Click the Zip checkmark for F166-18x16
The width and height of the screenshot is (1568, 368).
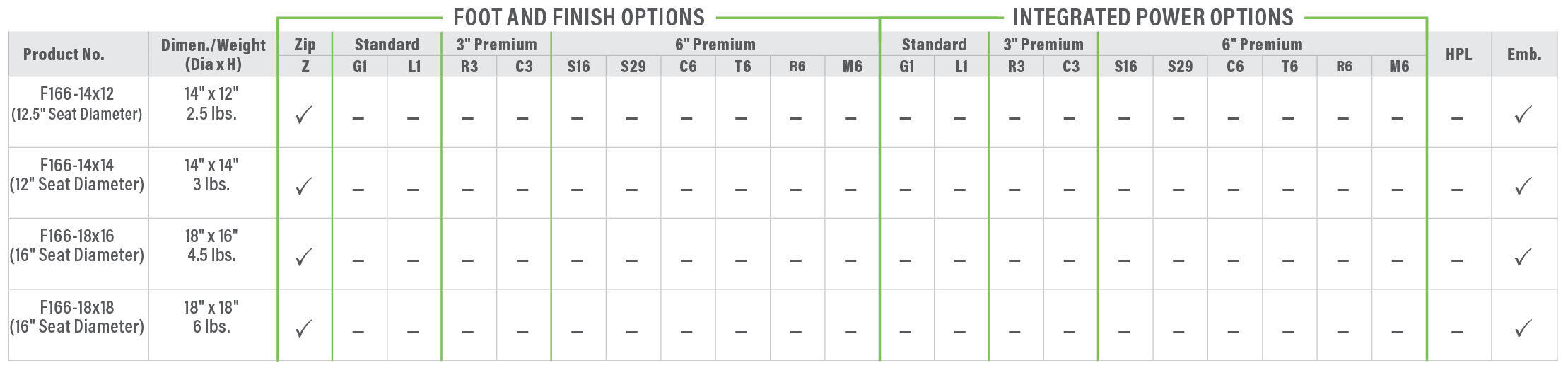(304, 257)
